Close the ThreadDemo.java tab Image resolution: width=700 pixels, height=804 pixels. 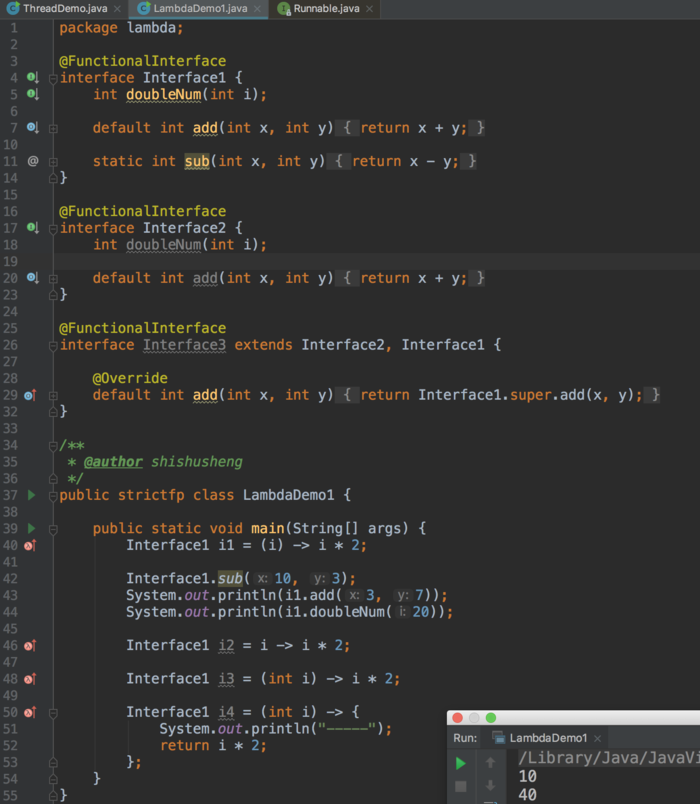click(117, 9)
